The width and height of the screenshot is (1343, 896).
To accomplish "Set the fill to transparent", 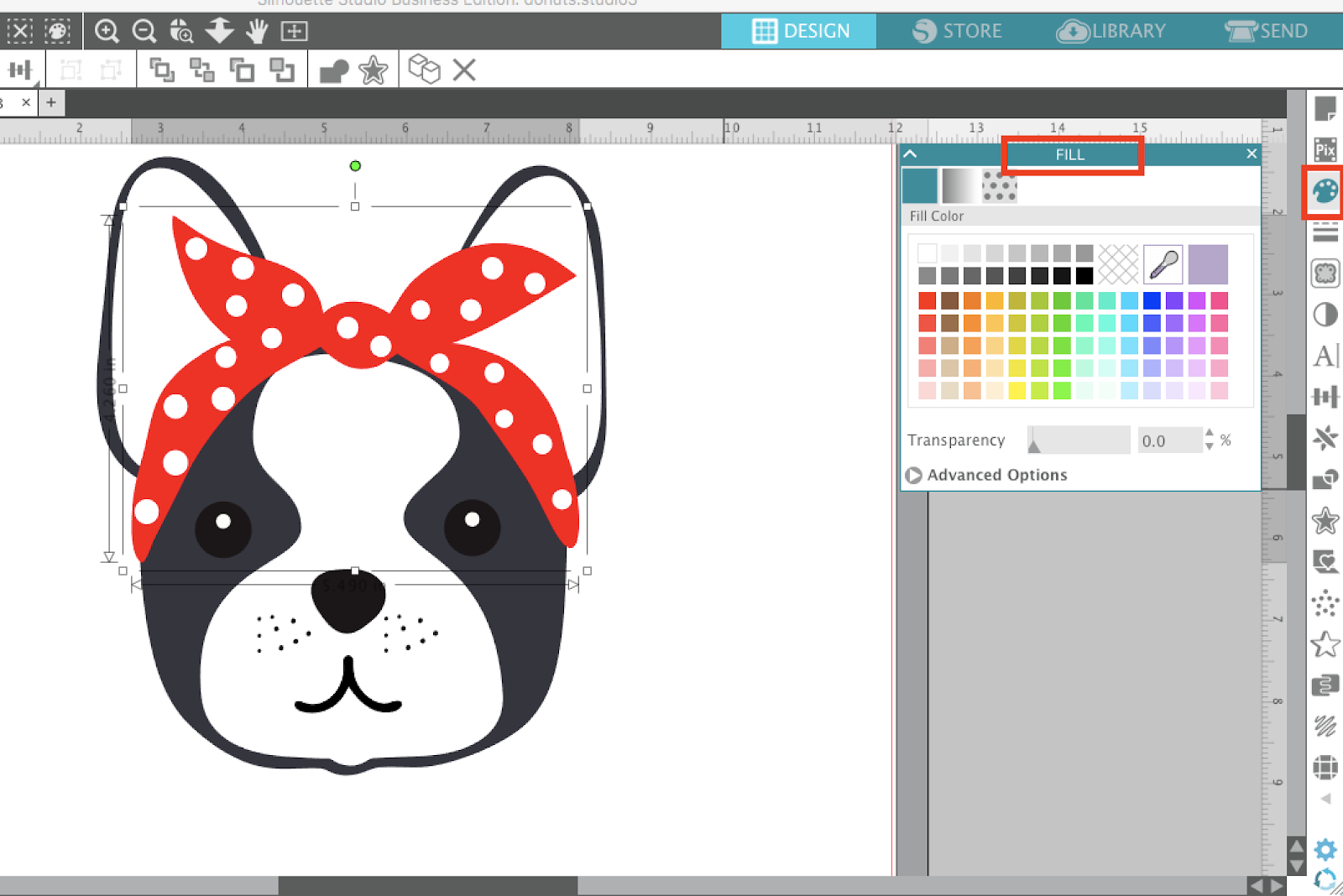I will click(x=1118, y=263).
